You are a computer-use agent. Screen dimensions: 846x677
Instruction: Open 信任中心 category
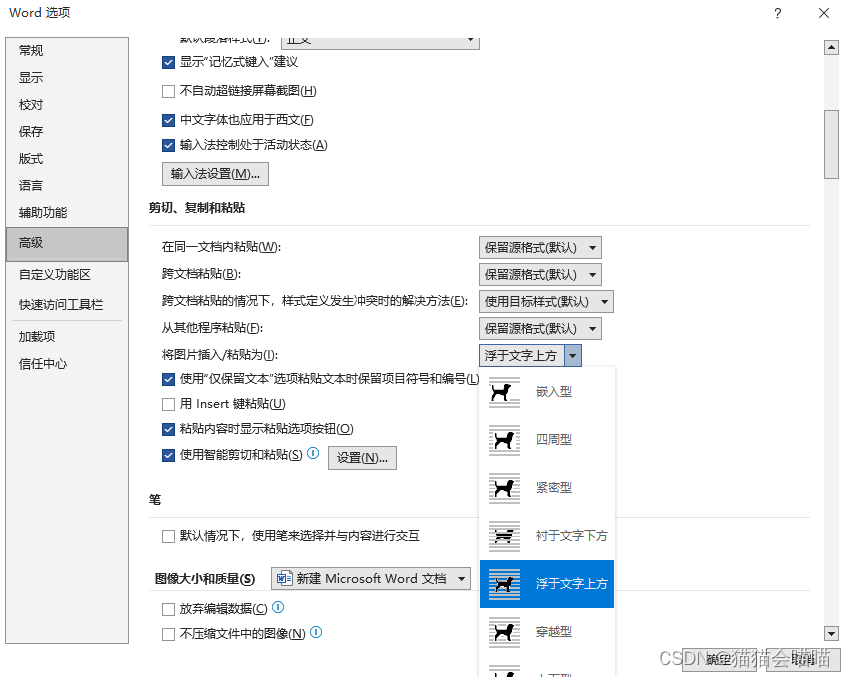click(67, 364)
